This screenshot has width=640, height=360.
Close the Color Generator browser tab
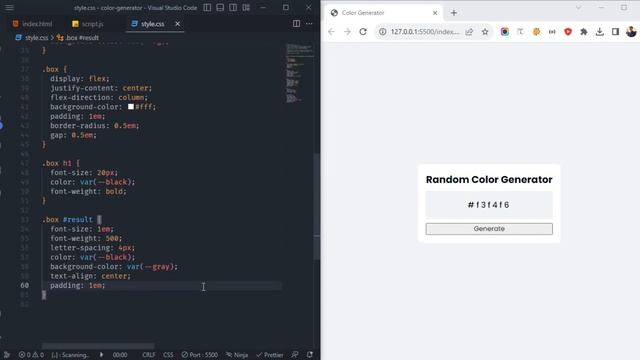[435, 13]
